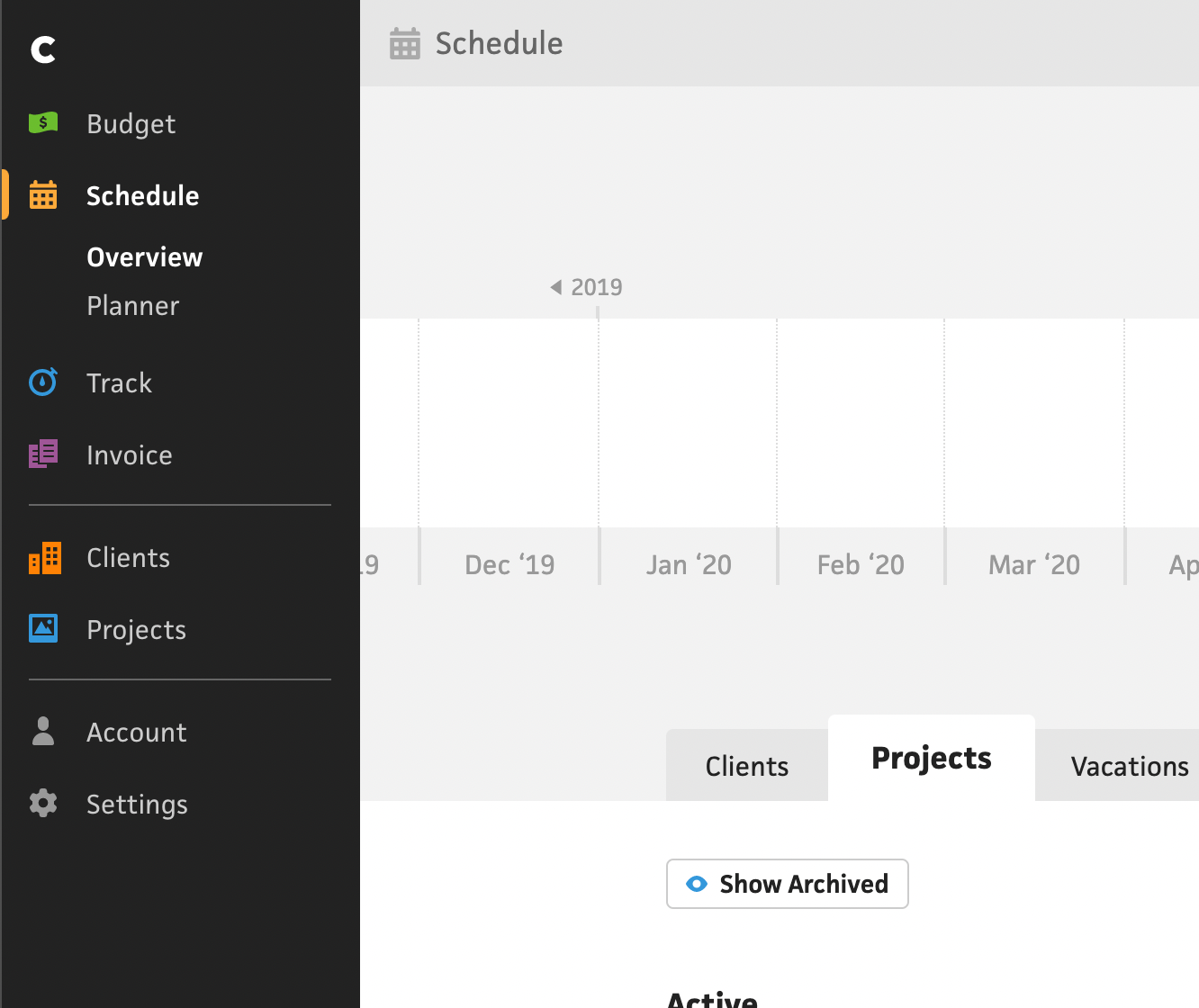Click the app logo at top left
Image resolution: width=1199 pixels, height=1008 pixels.
pos(43,49)
